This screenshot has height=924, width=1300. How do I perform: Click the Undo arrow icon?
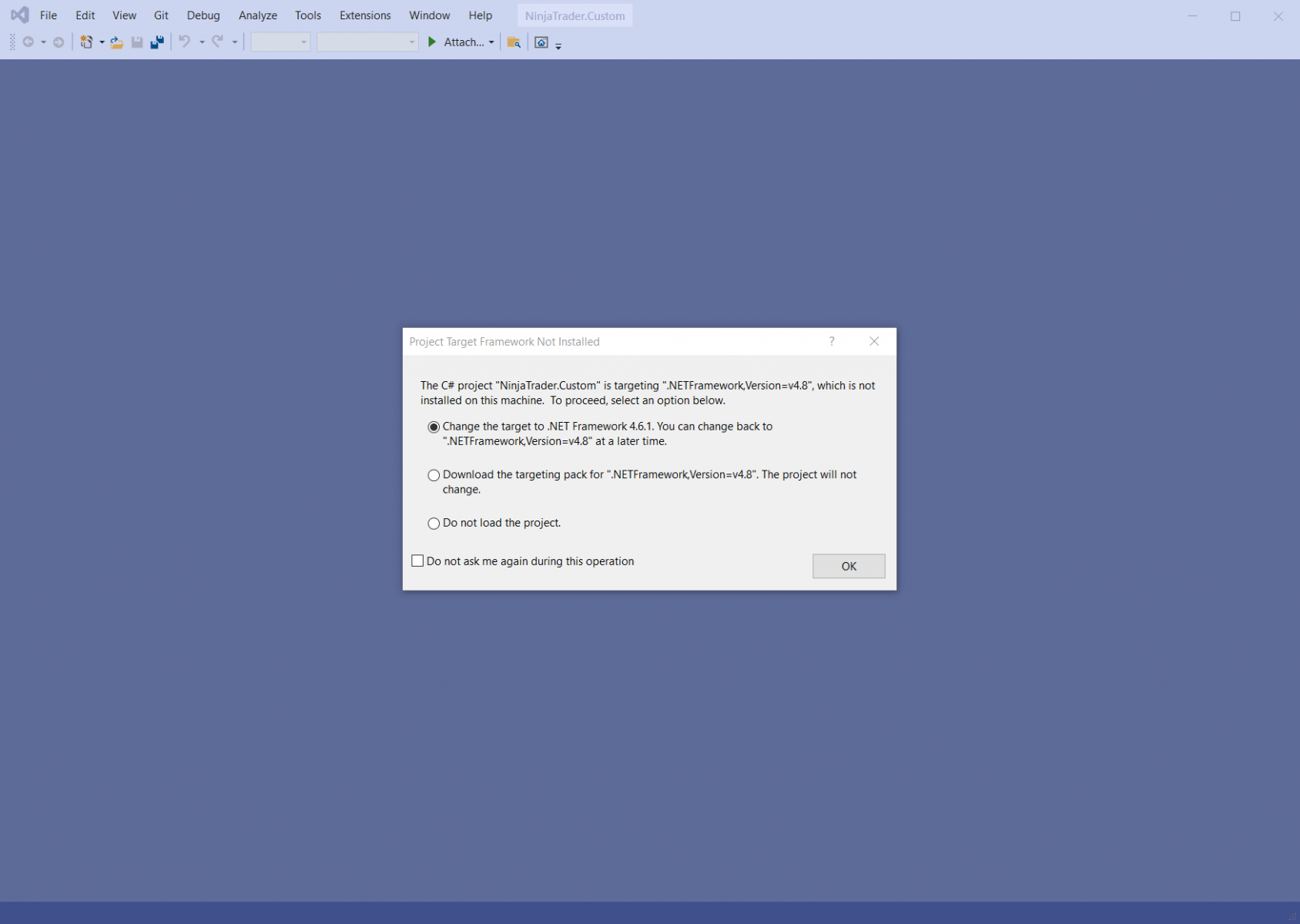[x=185, y=42]
